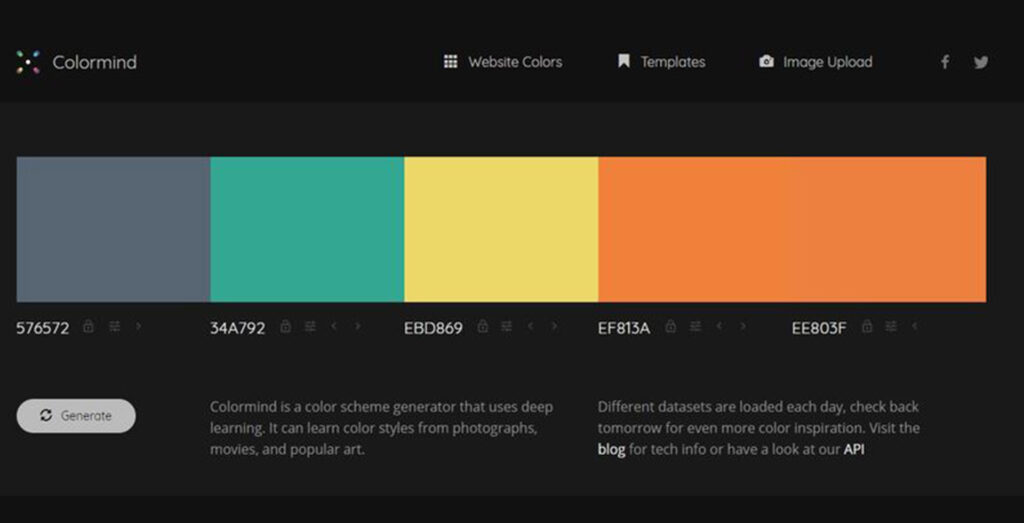Open adjust sliders icon for 576572
Screen dimensions: 1024x523
pos(115,326)
